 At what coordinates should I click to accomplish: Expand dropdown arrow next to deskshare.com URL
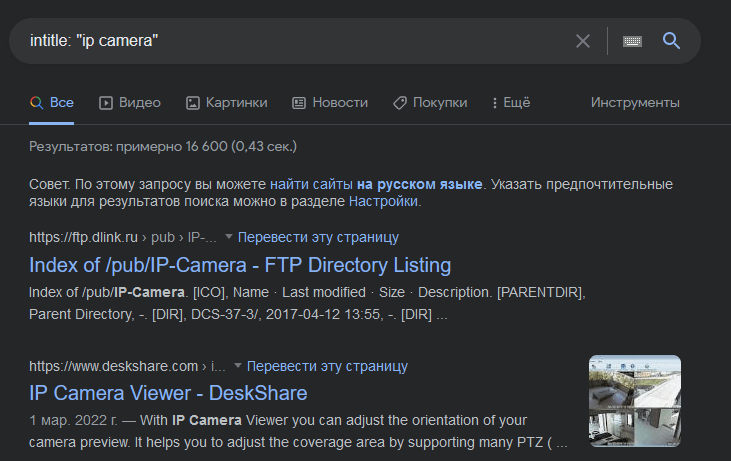(x=237, y=366)
